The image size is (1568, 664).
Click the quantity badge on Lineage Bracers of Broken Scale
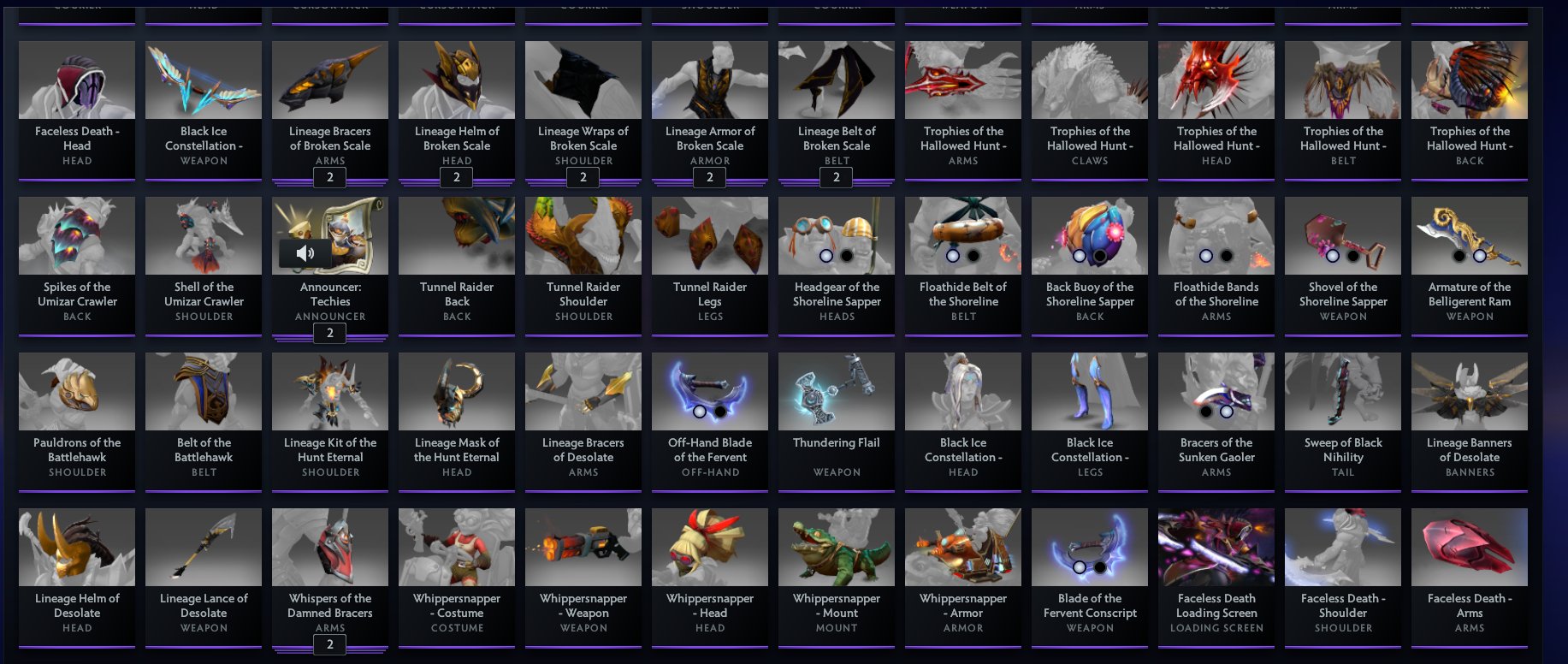pos(330,177)
